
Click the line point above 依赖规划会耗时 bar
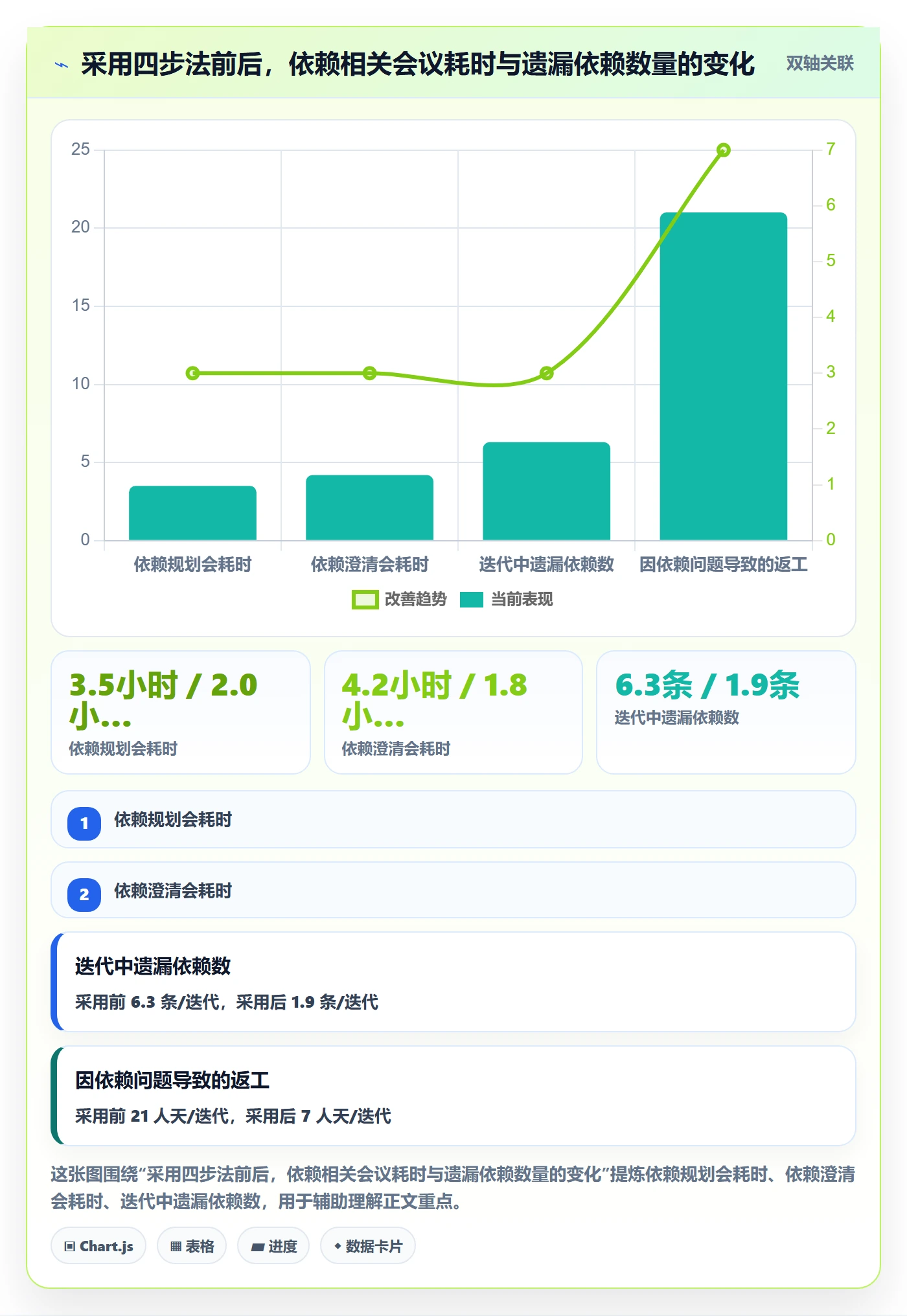[x=192, y=373]
